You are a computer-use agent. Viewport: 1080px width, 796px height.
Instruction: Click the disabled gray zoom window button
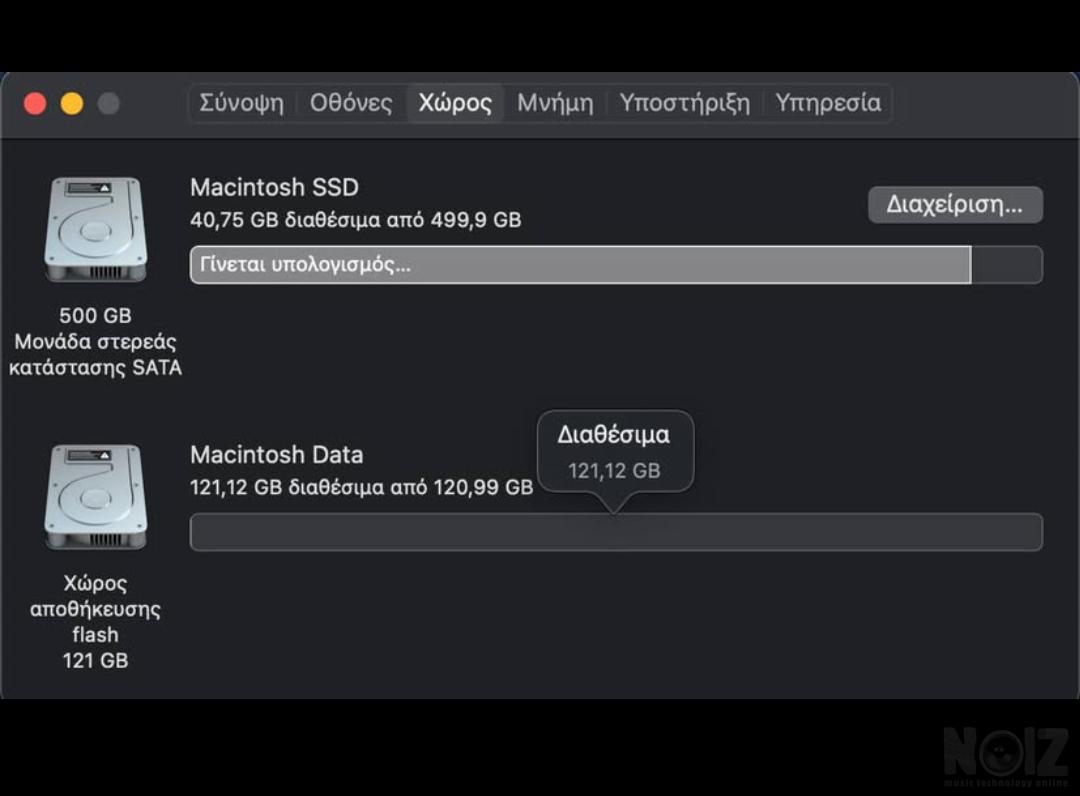pos(108,103)
